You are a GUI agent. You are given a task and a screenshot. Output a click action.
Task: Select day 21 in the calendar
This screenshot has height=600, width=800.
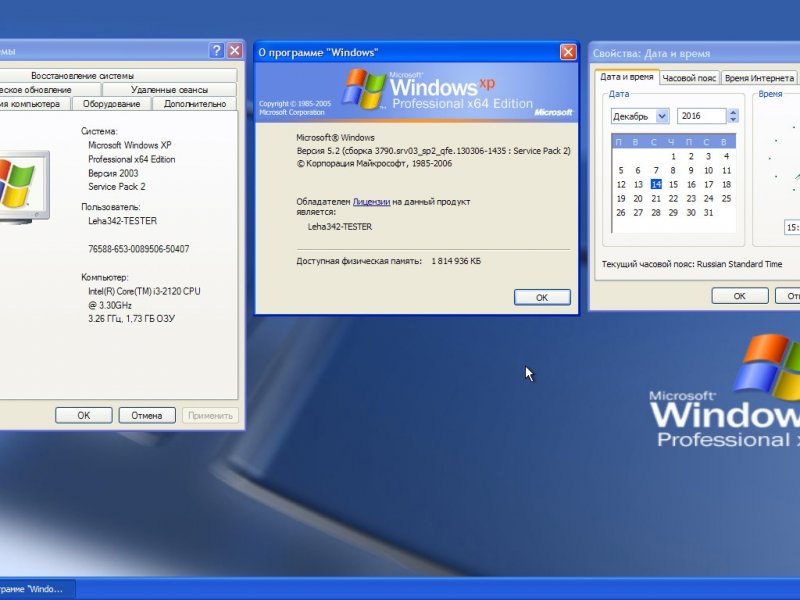(x=656, y=198)
